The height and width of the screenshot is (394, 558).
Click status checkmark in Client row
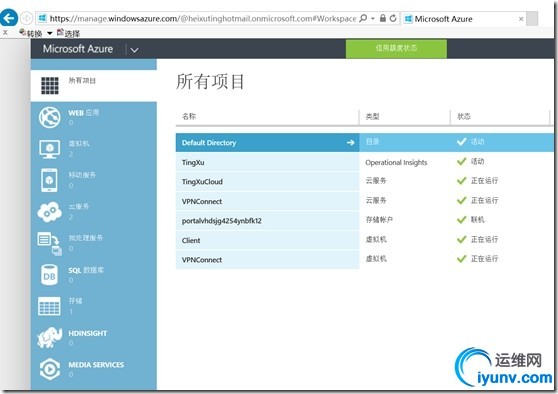[x=462, y=240]
